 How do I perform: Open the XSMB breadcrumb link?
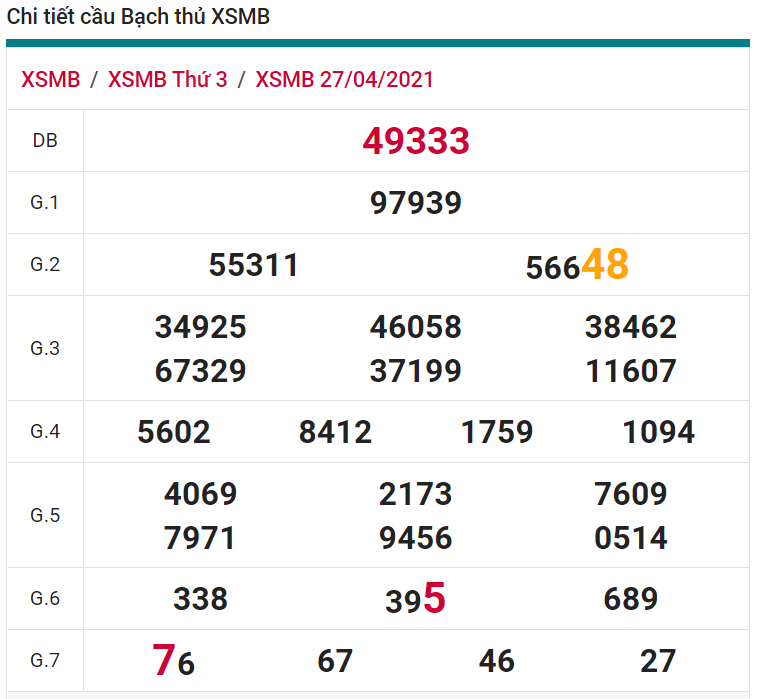[50, 80]
